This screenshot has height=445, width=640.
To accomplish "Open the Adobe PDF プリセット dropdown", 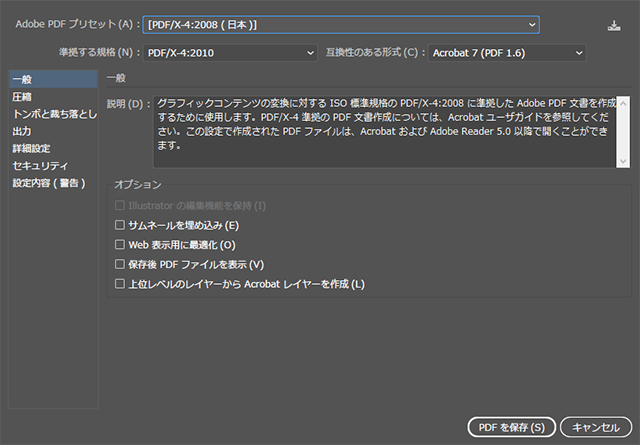I will coord(341,25).
